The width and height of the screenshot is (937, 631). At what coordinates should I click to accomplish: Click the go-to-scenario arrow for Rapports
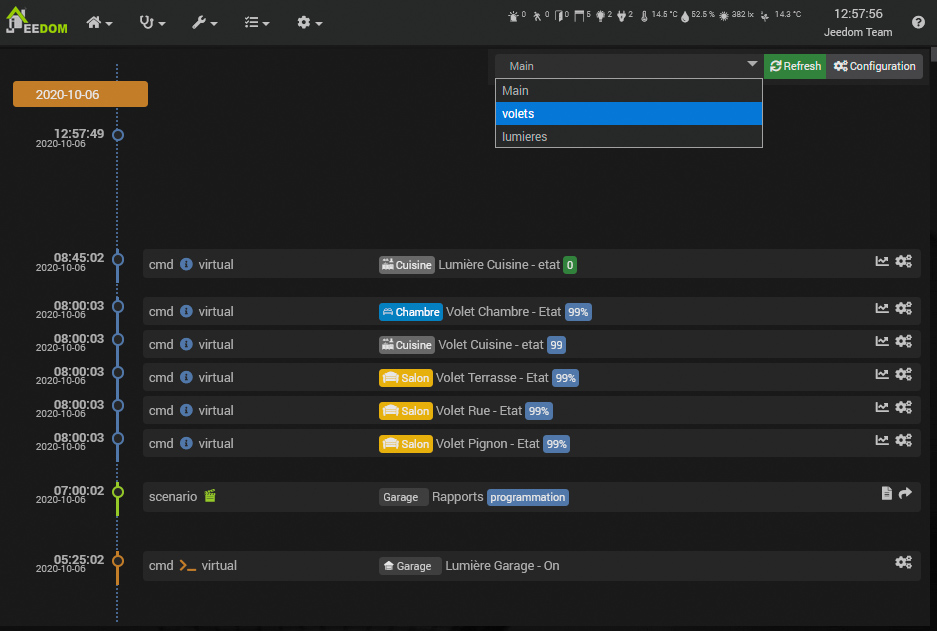pyautogui.click(x=906, y=493)
